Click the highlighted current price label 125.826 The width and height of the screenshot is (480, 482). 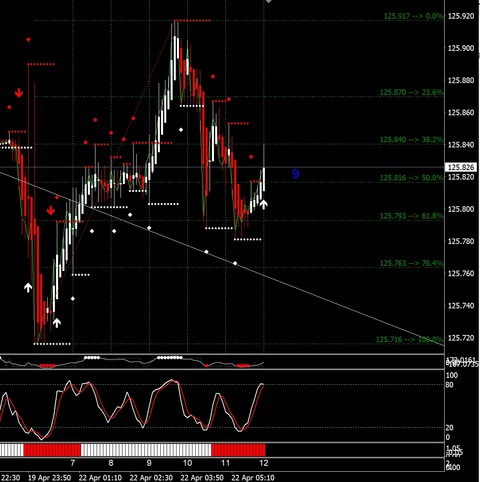(461, 167)
